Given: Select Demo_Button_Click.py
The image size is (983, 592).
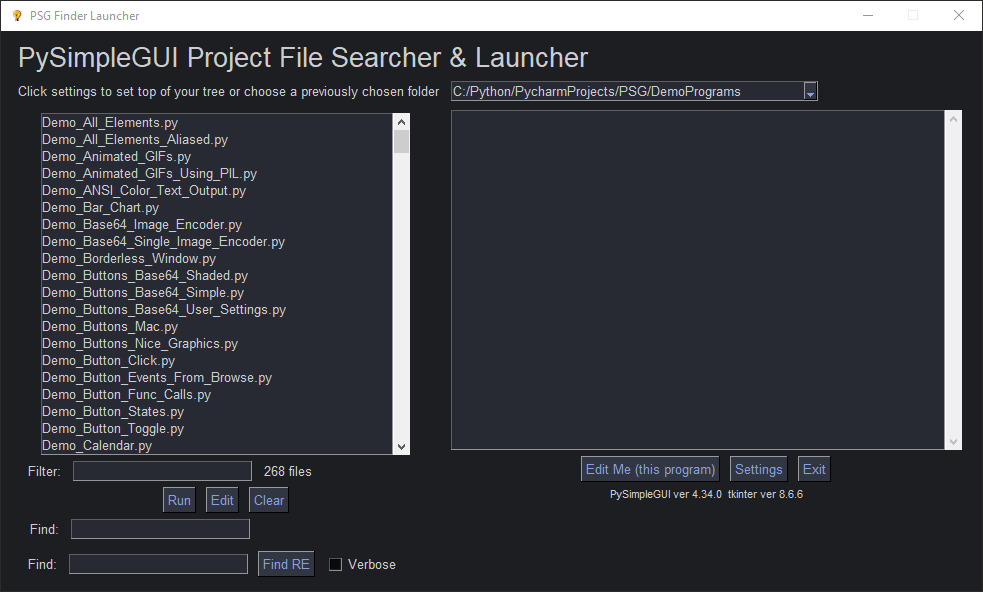Looking at the screenshot, I should (217, 361).
